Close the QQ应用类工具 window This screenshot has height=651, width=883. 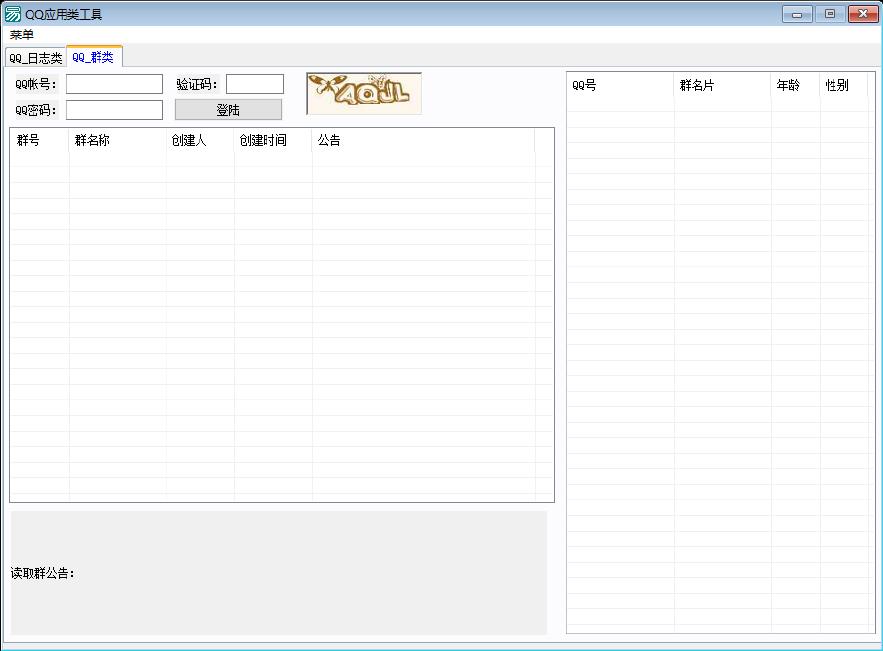click(x=863, y=14)
